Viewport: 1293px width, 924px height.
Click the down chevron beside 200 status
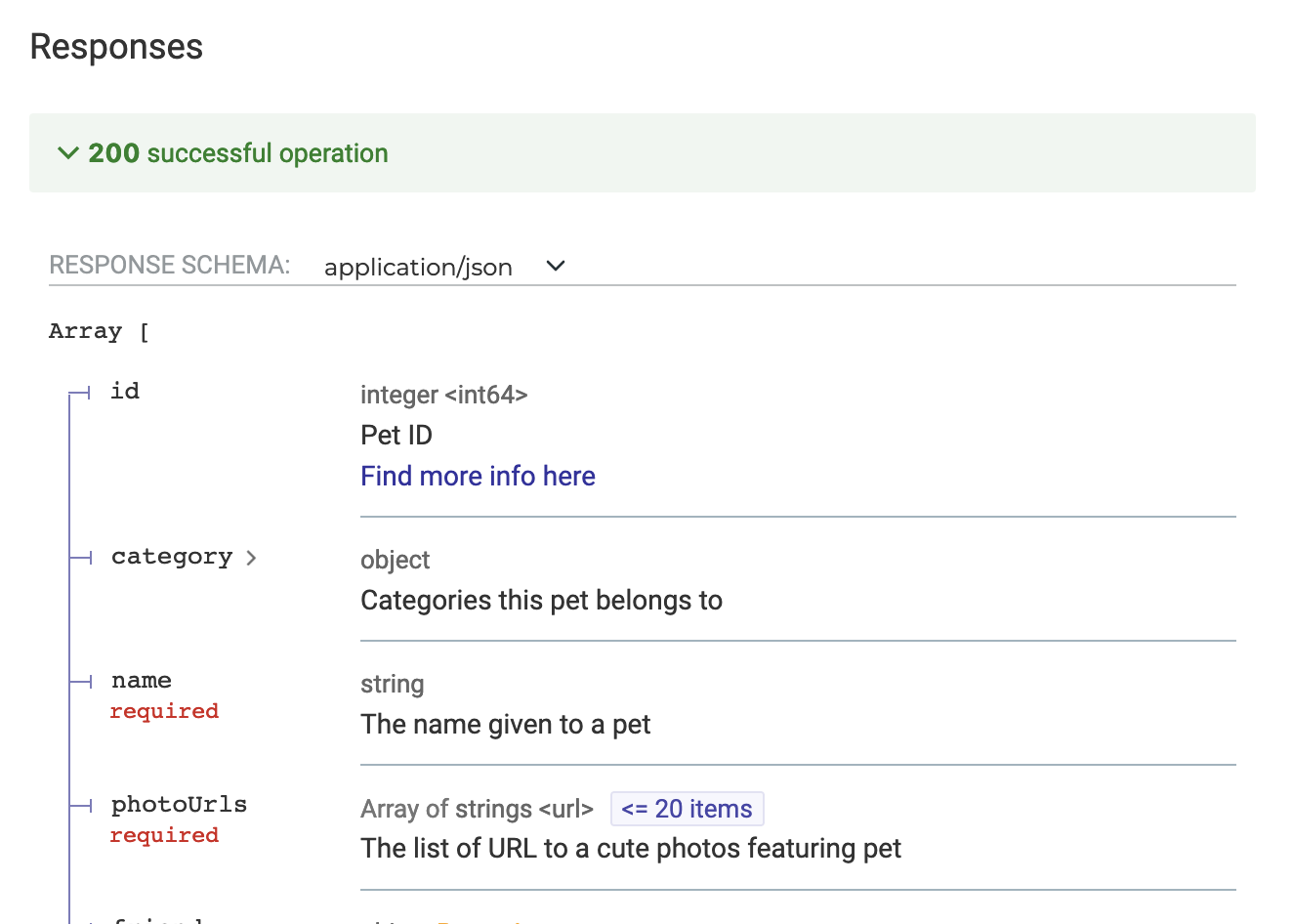(67, 152)
